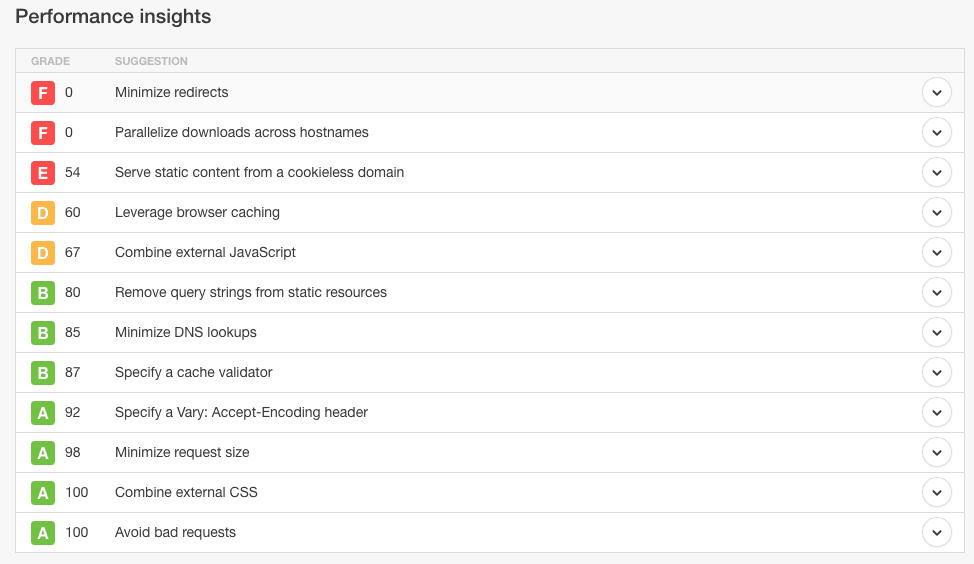
Task: Click the Avoid bad requests suggestion text
Action: click(175, 532)
